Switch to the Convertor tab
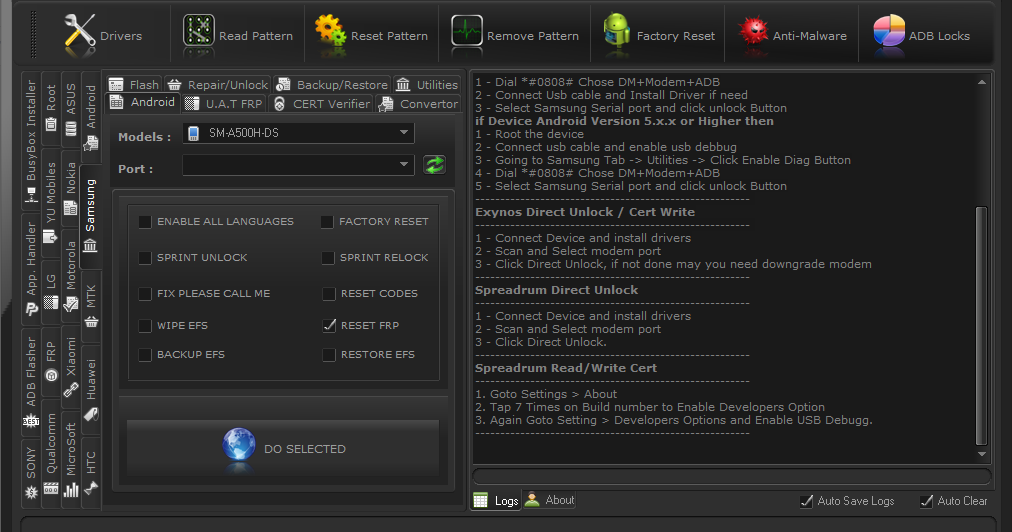The height and width of the screenshot is (532, 1012). (x=418, y=104)
